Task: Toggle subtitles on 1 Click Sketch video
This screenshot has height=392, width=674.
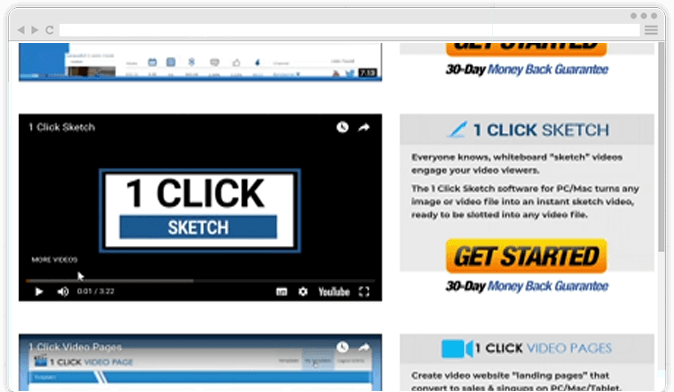Action: [x=282, y=292]
